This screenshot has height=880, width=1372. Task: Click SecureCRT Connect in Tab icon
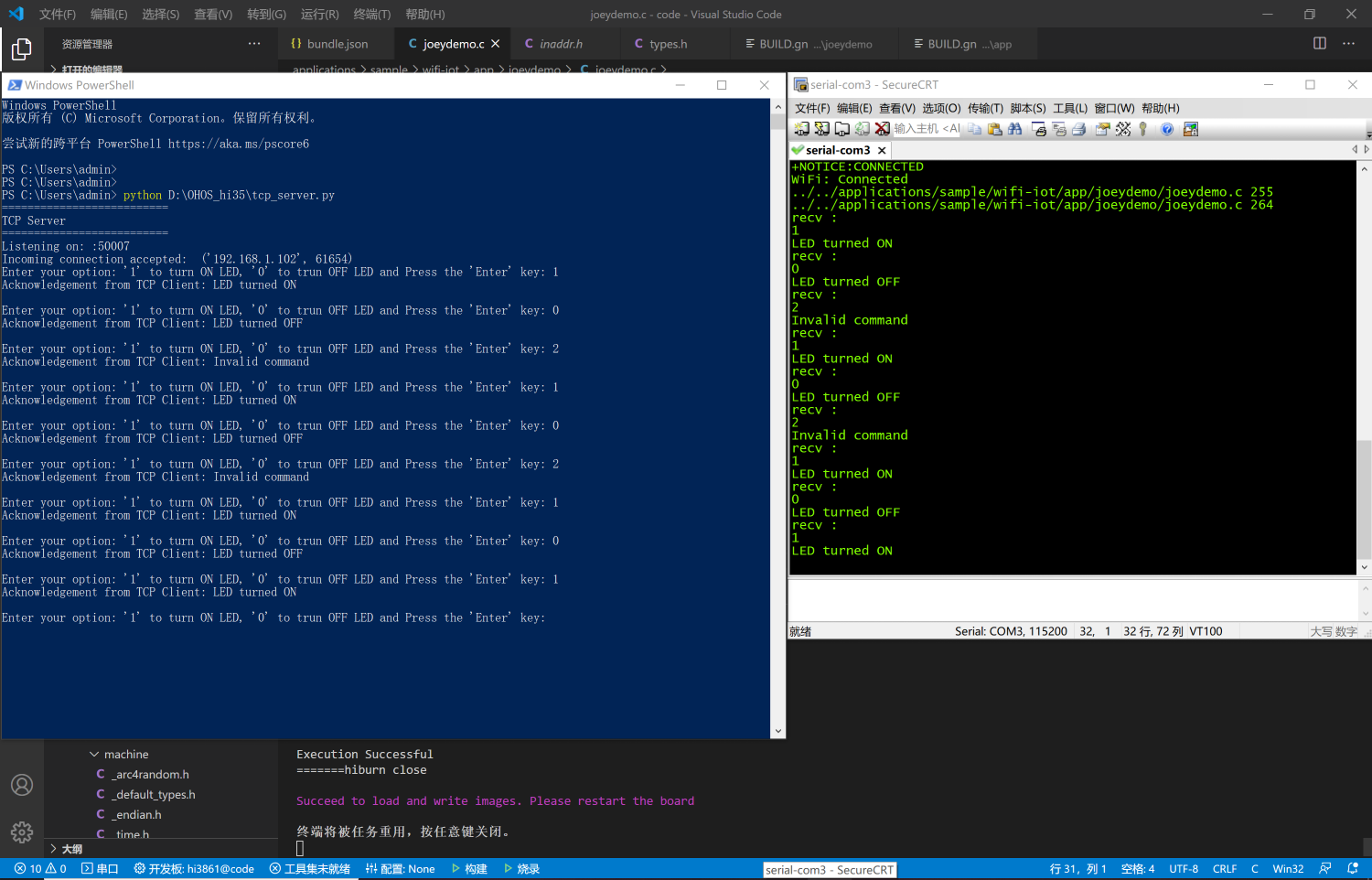point(842,129)
